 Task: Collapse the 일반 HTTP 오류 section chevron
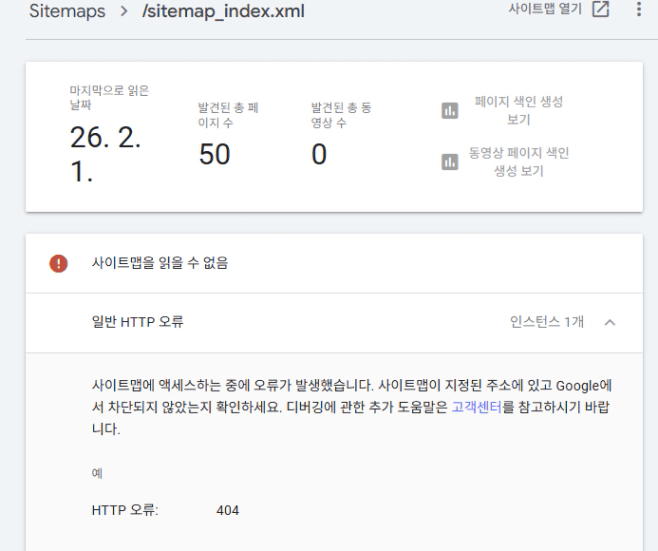611,322
